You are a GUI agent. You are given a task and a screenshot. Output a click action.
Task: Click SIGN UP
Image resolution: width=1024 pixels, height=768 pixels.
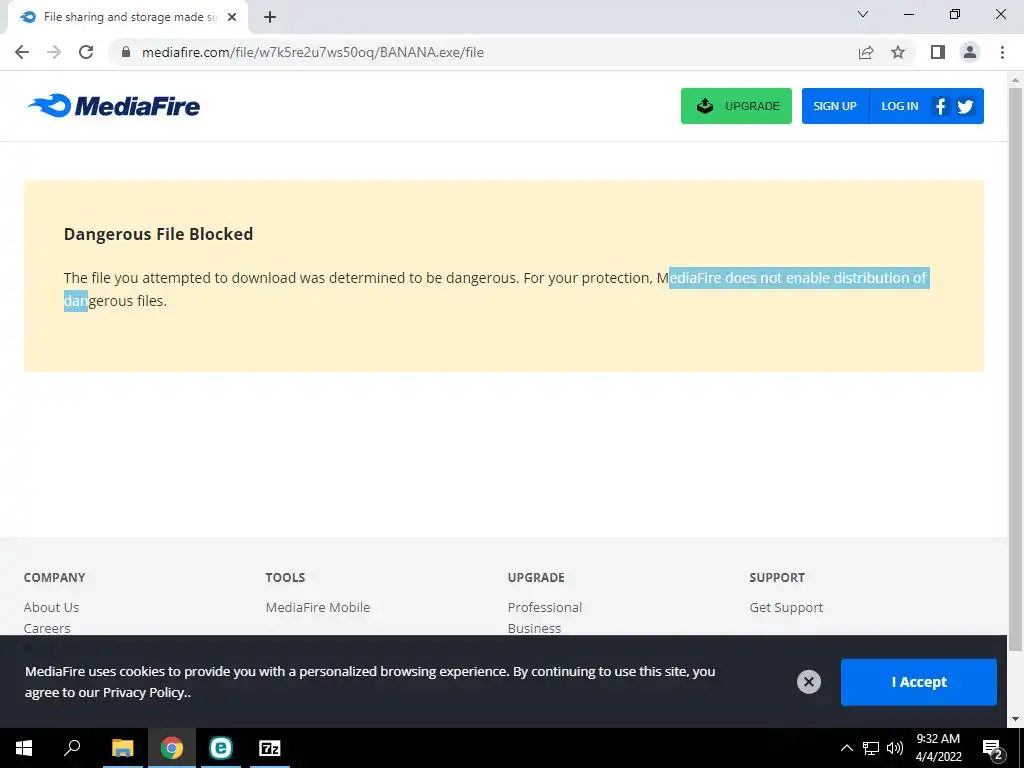click(835, 106)
